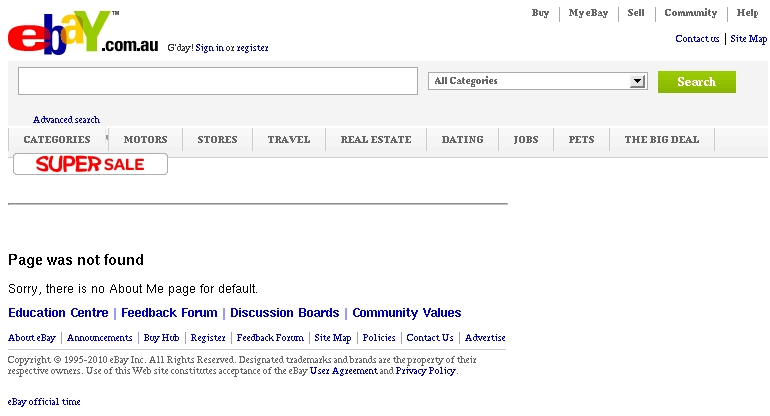The width and height of the screenshot is (770, 416).
Task: Select the Jobs navigation tab
Action: tap(526, 139)
